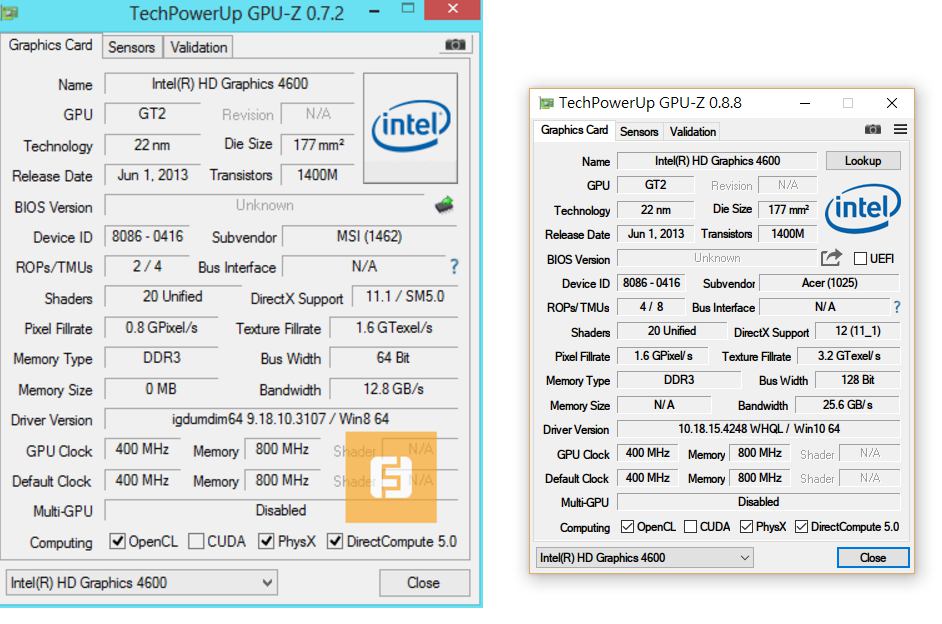Image resolution: width=942 pixels, height=624 pixels.
Task: Click DirectX Support '12 (11_1)' value
Action: 857,331
